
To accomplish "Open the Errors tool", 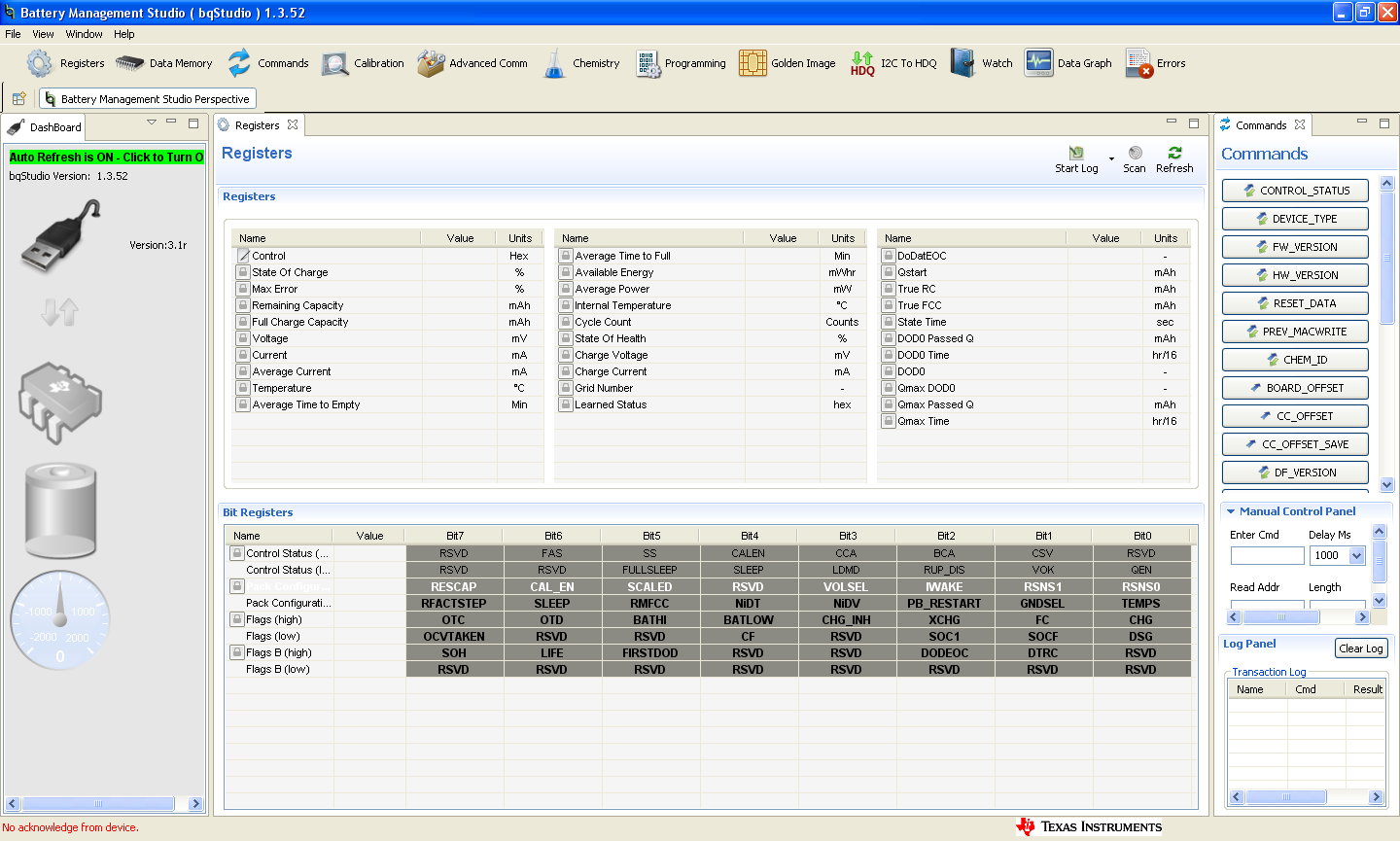I will pos(1155,63).
